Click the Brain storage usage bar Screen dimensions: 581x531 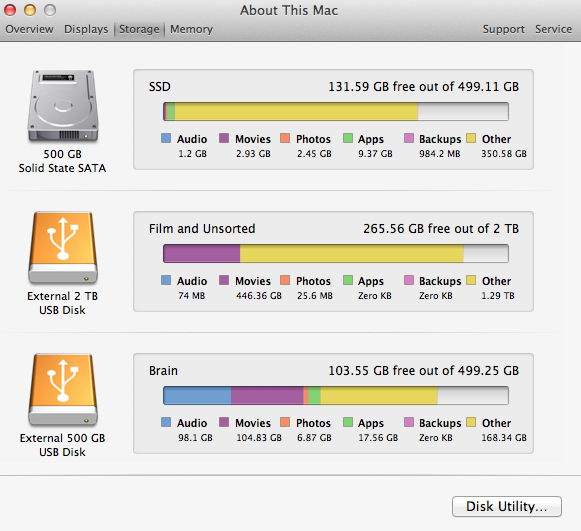336,395
